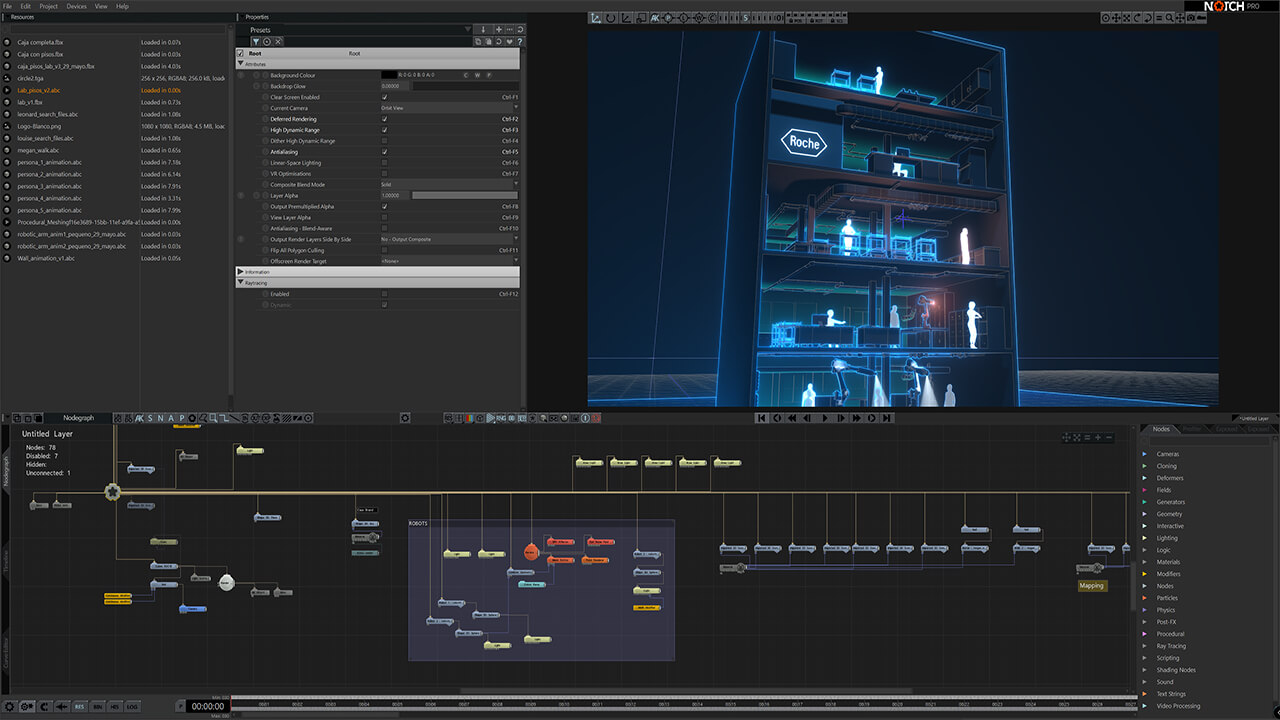Click the filter funnel icon in Properties
Screen dimensions: 1280x720
[255, 41]
